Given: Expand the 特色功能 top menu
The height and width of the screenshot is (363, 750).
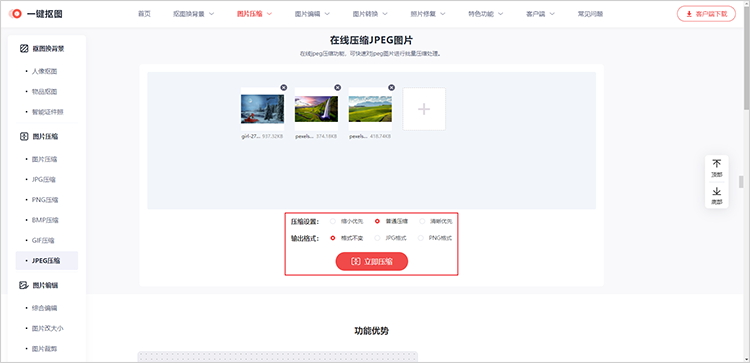Looking at the screenshot, I should (486, 14).
